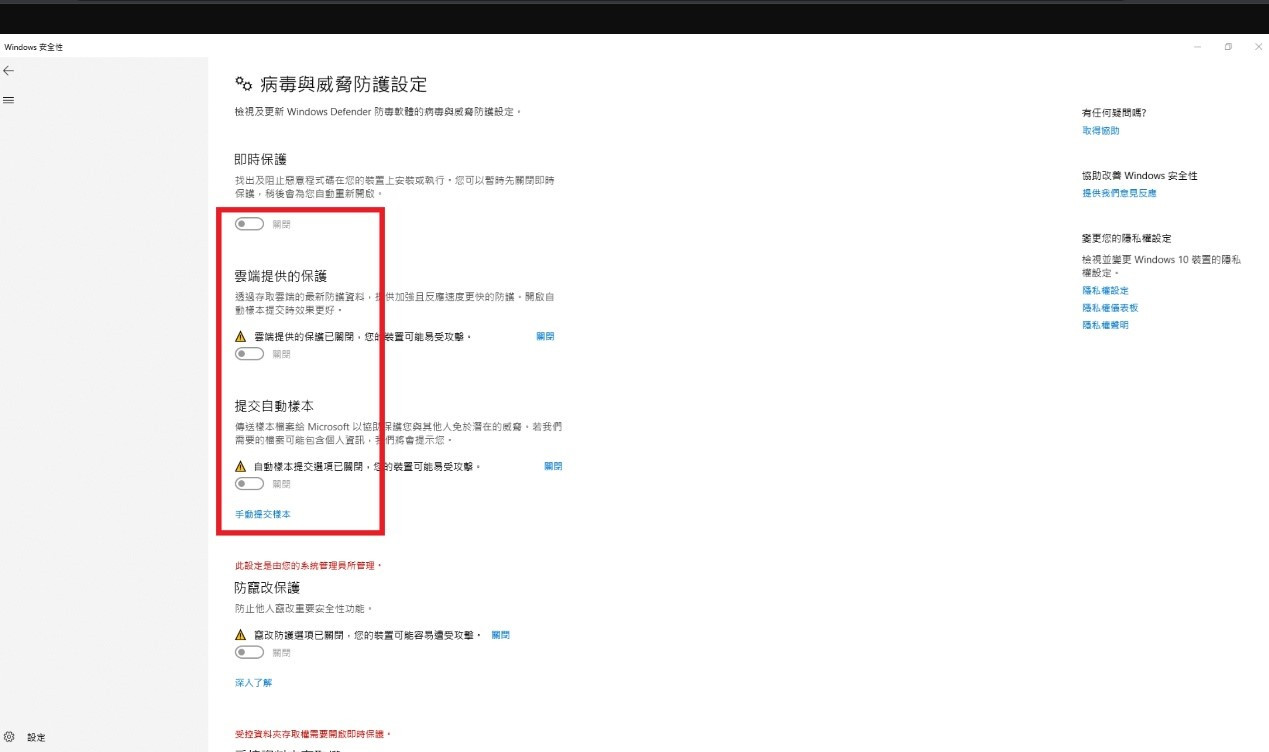Enable the 即時保護 toggle
This screenshot has width=1269, height=752.
click(249, 224)
